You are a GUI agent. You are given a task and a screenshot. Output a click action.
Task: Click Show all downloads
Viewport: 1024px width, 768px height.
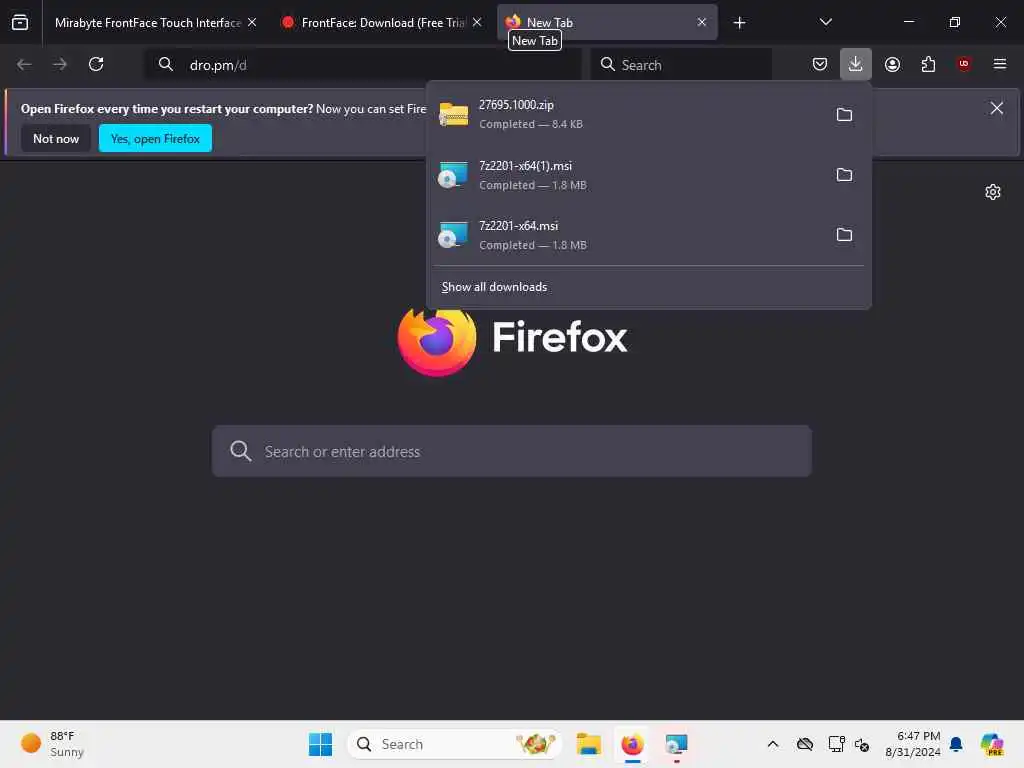click(x=494, y=287)
